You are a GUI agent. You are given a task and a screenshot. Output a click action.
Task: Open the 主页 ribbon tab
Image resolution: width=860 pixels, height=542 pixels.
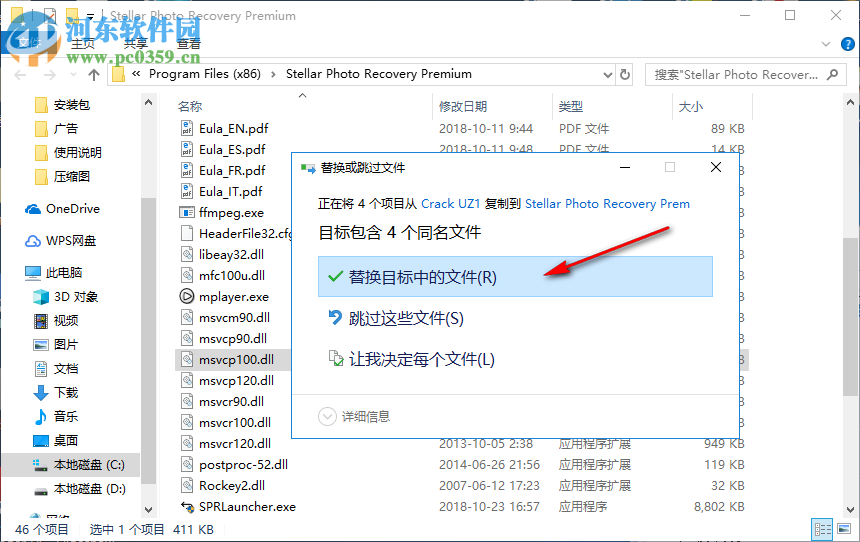click(83, 44)
